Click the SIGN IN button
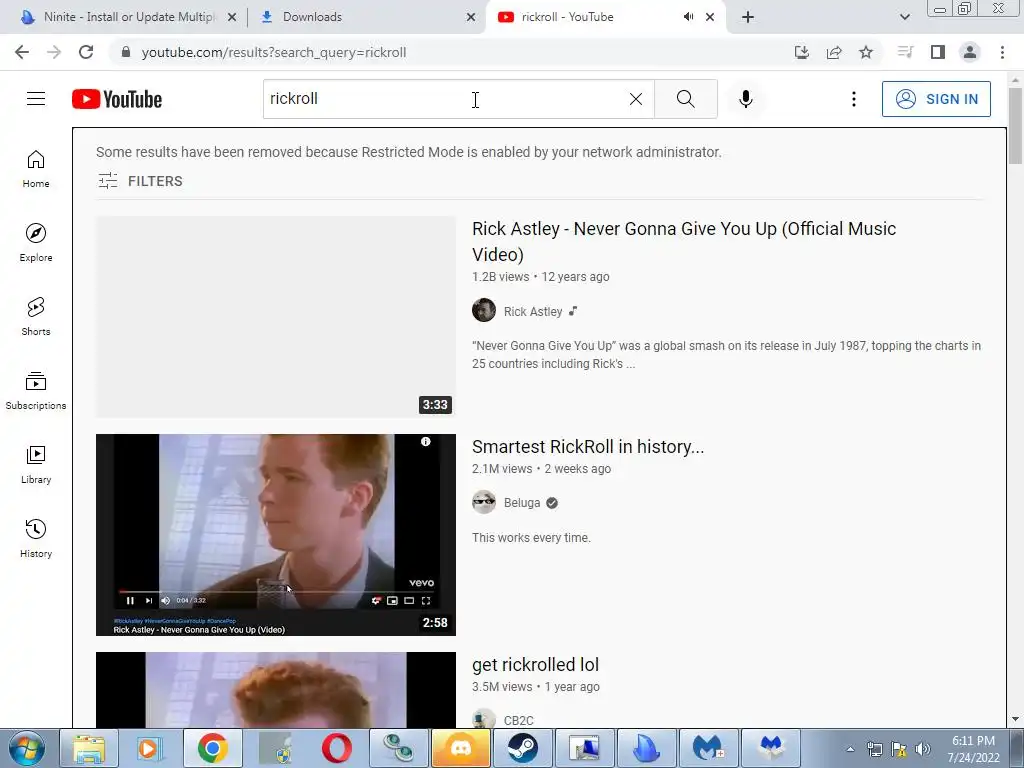Image resolution: width=1024 pixels, height=768 pixels. point(936,99)
